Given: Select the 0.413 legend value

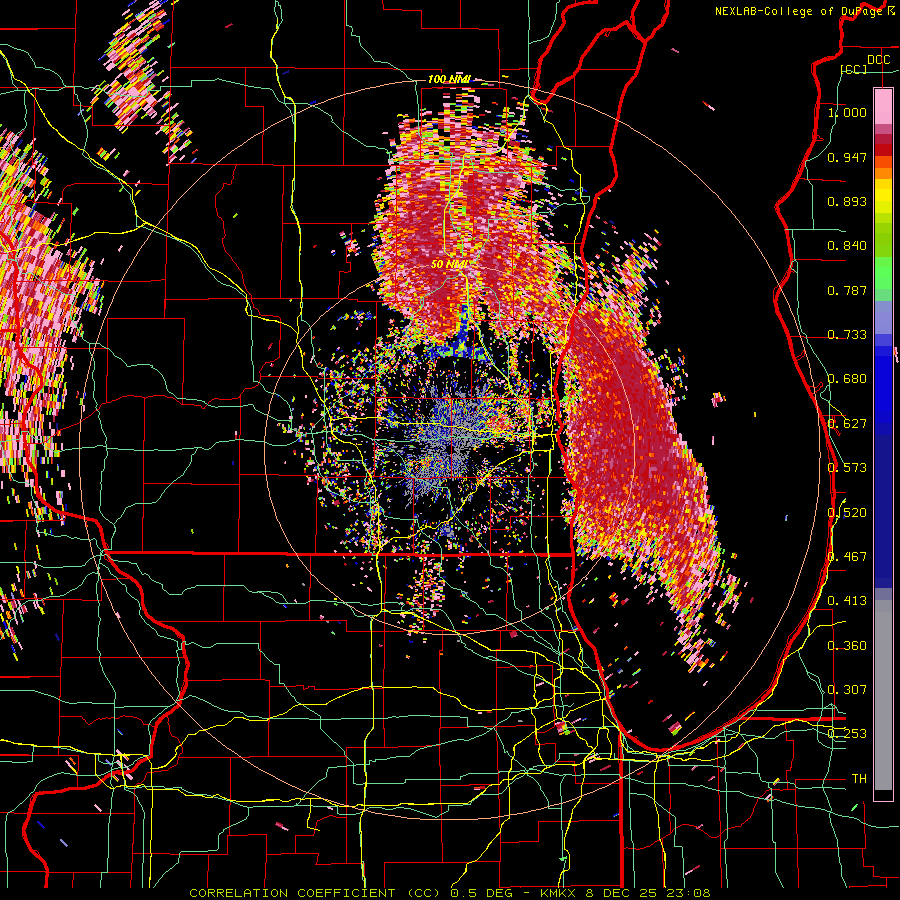Looking at the screenshot, I should tap(847, 601).
